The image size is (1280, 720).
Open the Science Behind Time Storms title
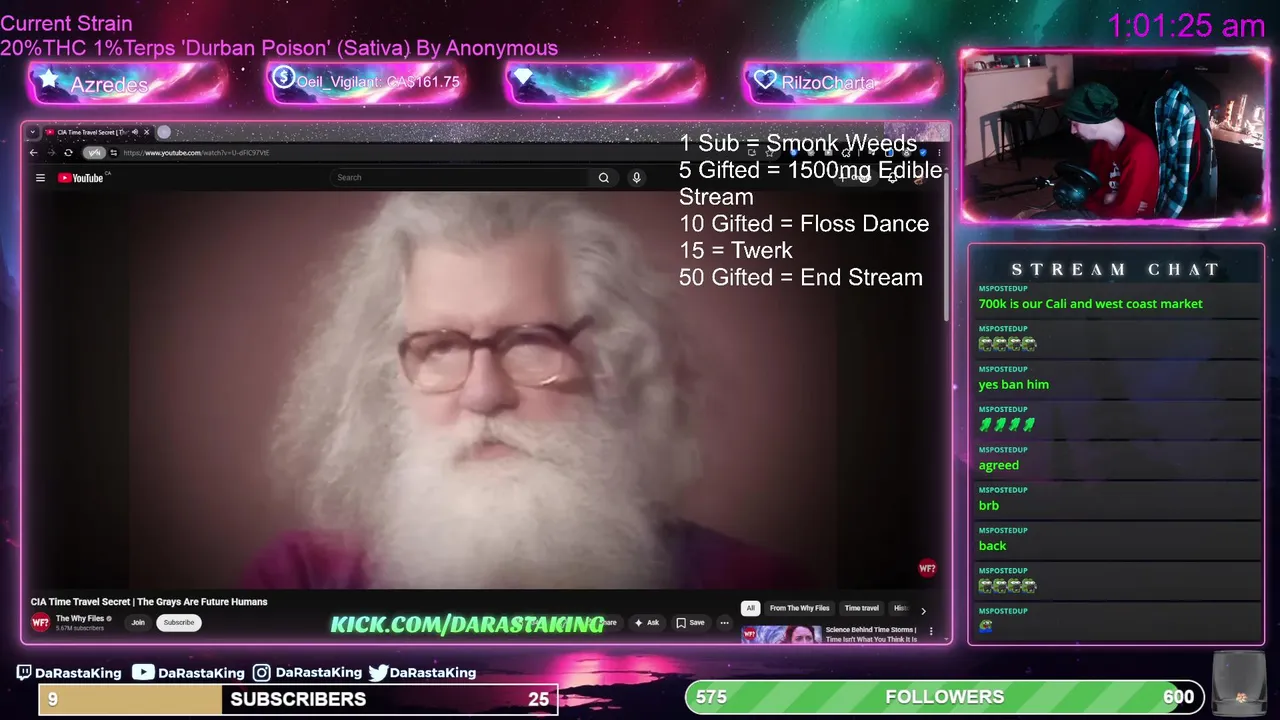[871, 634]
